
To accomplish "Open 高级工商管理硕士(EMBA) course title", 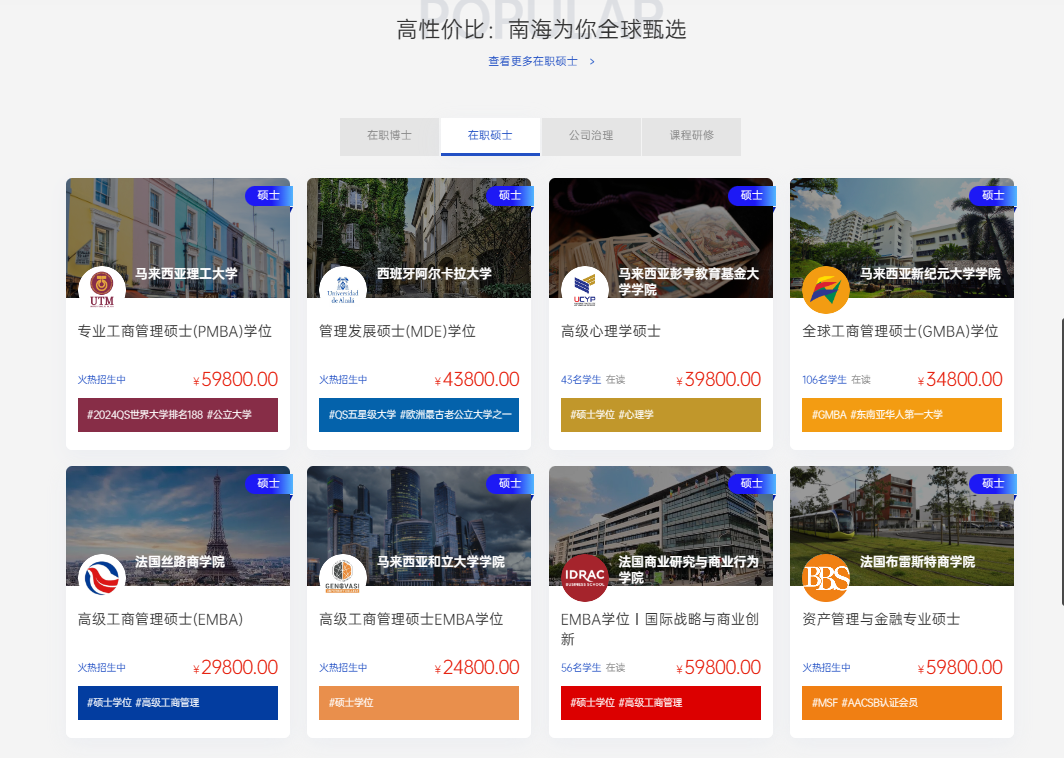I will point(160,620).
